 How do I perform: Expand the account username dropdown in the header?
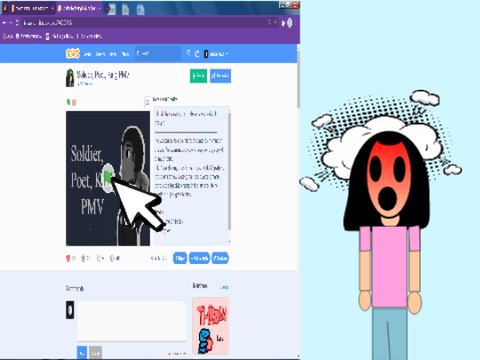point(216,54)
